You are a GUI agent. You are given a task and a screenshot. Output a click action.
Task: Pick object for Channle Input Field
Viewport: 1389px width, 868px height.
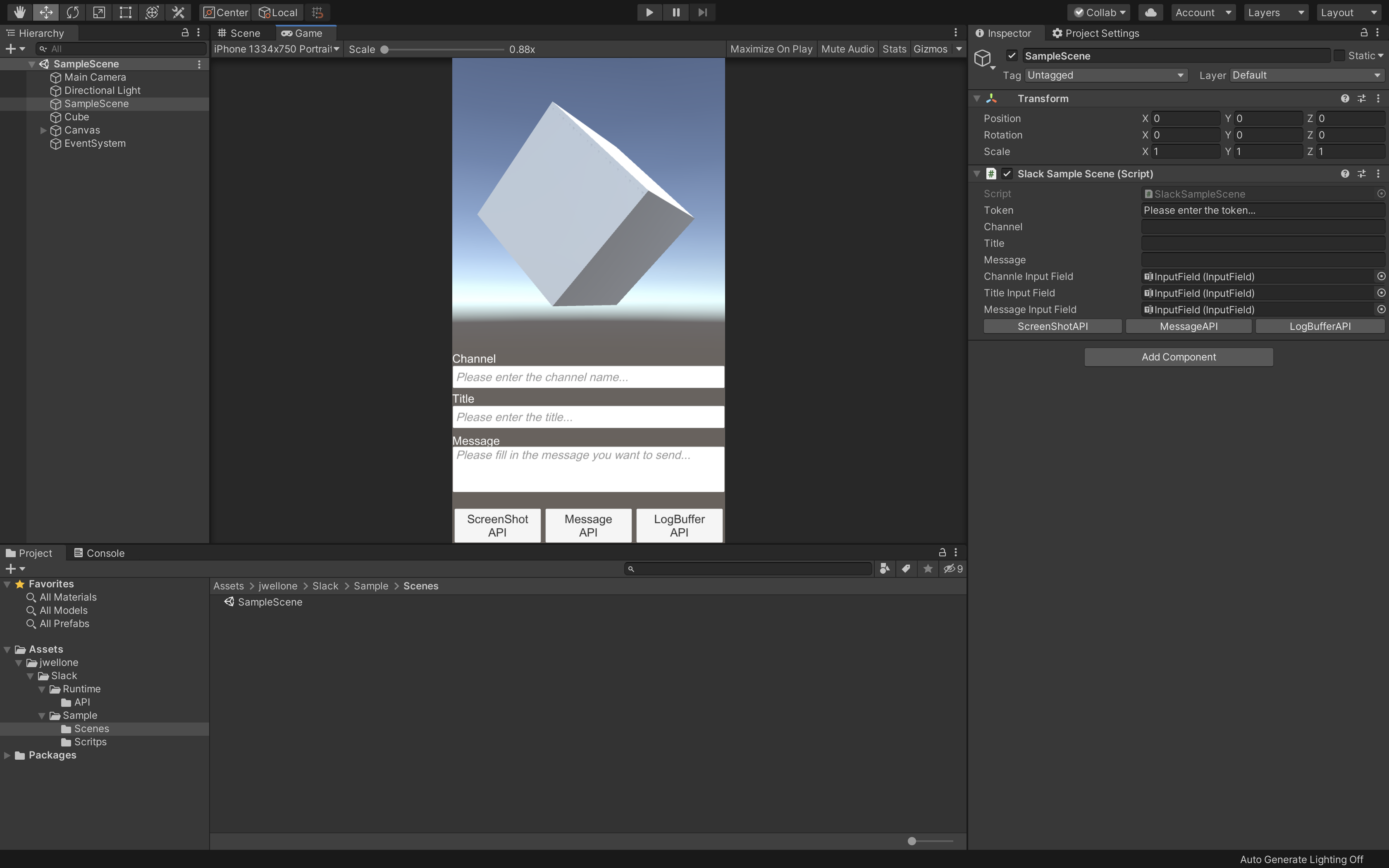pyautogui.click(x=1381, y=276)
